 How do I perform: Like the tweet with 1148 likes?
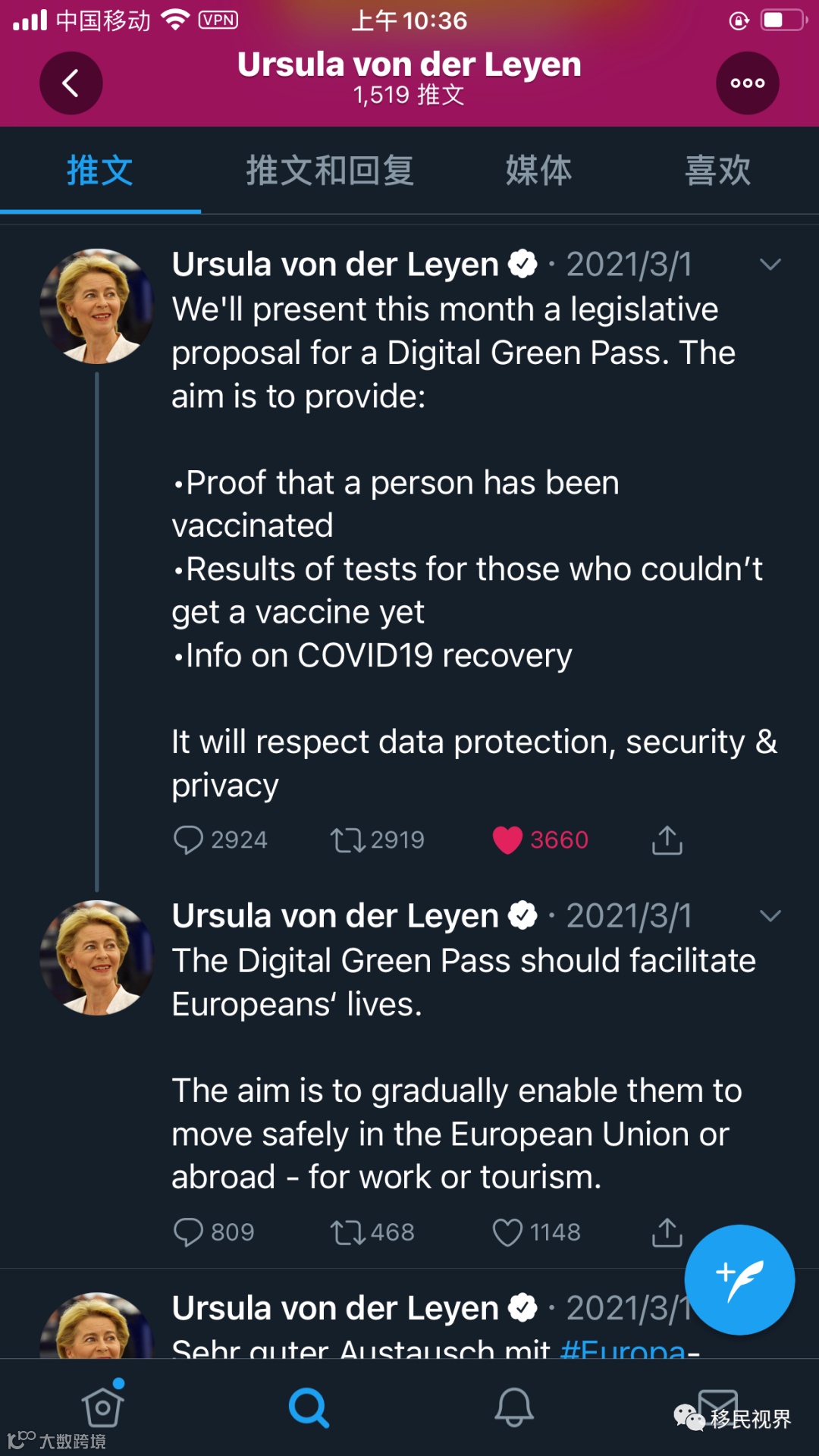pyautogui.click(x=507, y=1232)
